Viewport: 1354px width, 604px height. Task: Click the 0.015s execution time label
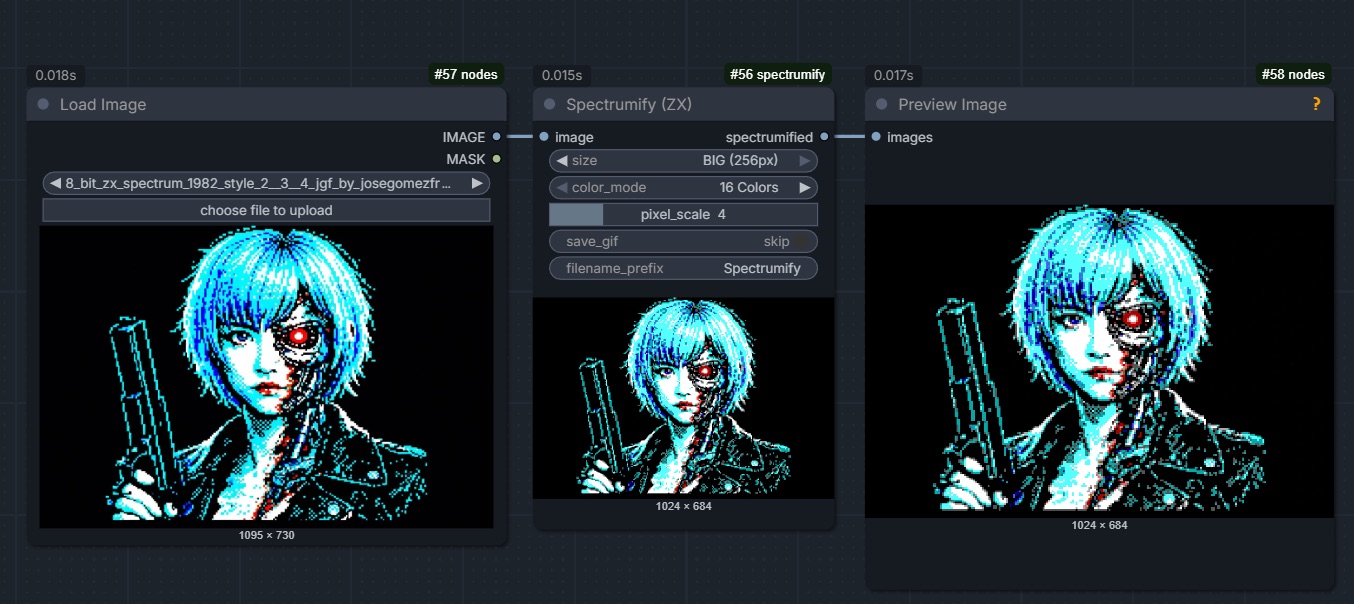[562, 75]
